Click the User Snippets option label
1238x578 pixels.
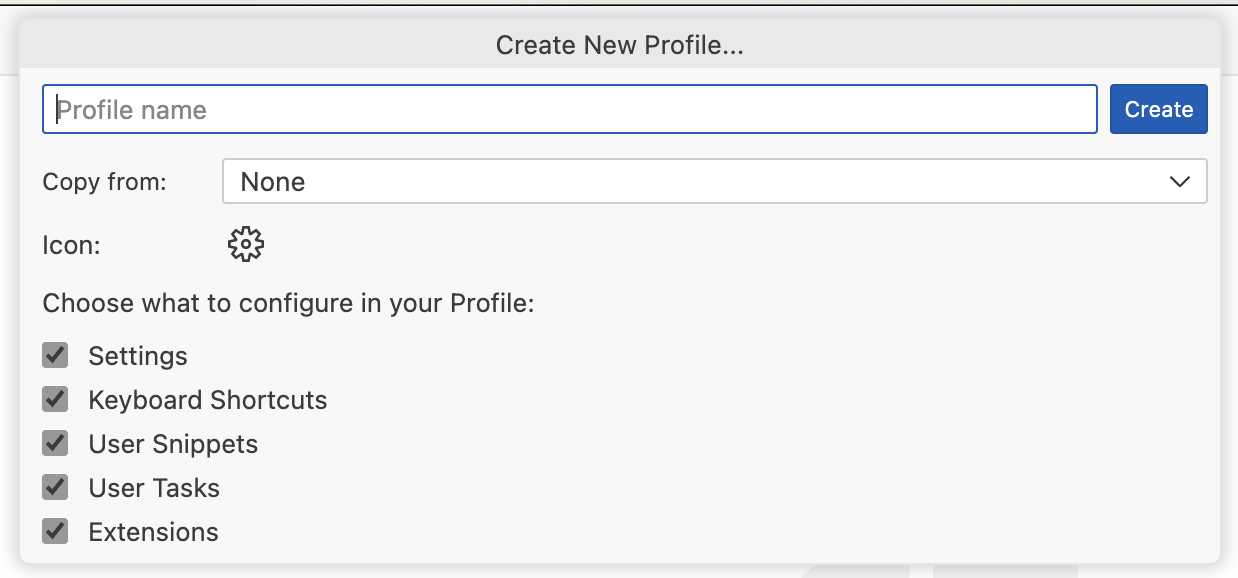(173, 444)
